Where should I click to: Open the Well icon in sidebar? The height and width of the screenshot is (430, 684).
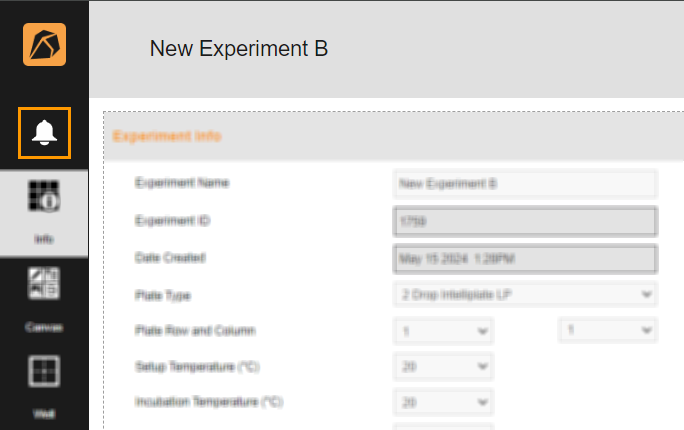(44, 371)
